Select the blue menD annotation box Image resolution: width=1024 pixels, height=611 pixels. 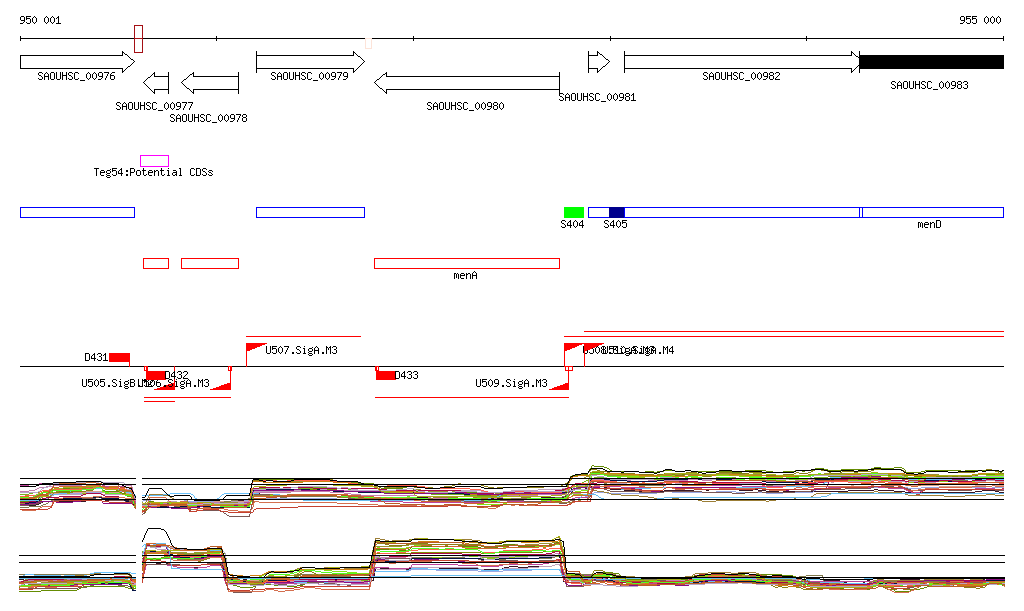(932, 212)
